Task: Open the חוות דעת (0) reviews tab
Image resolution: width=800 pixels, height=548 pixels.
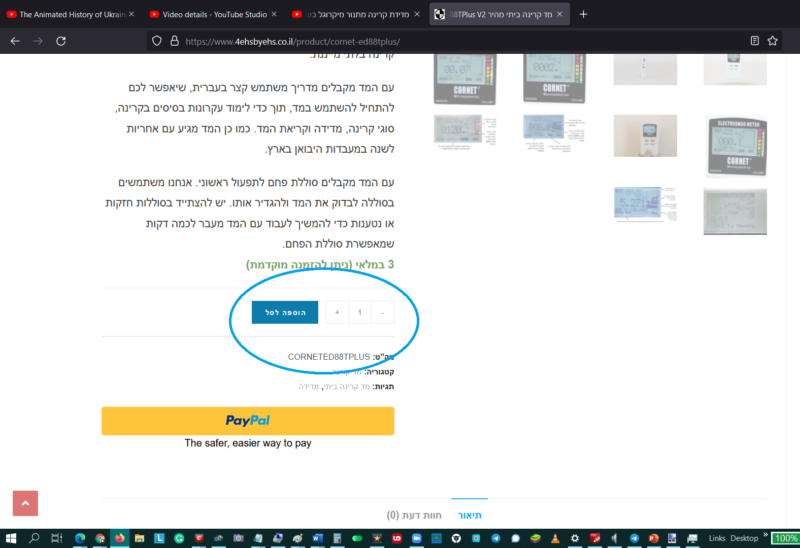Action: point(414,515)
